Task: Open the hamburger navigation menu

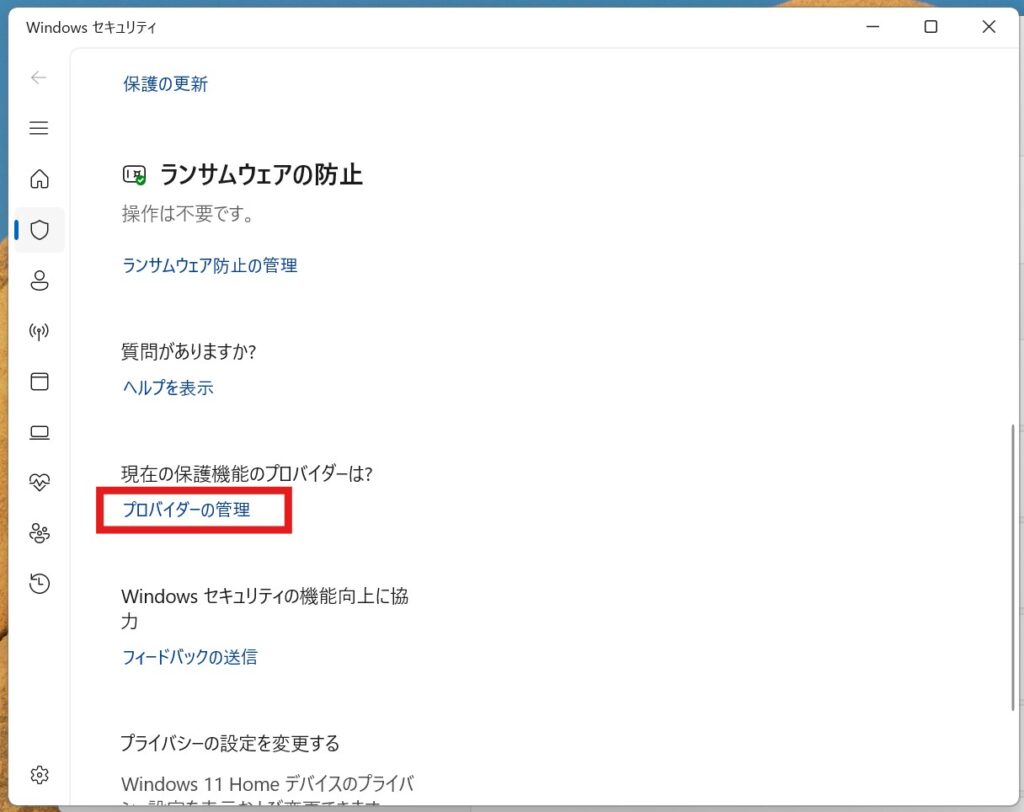Action: click(39, 128)
